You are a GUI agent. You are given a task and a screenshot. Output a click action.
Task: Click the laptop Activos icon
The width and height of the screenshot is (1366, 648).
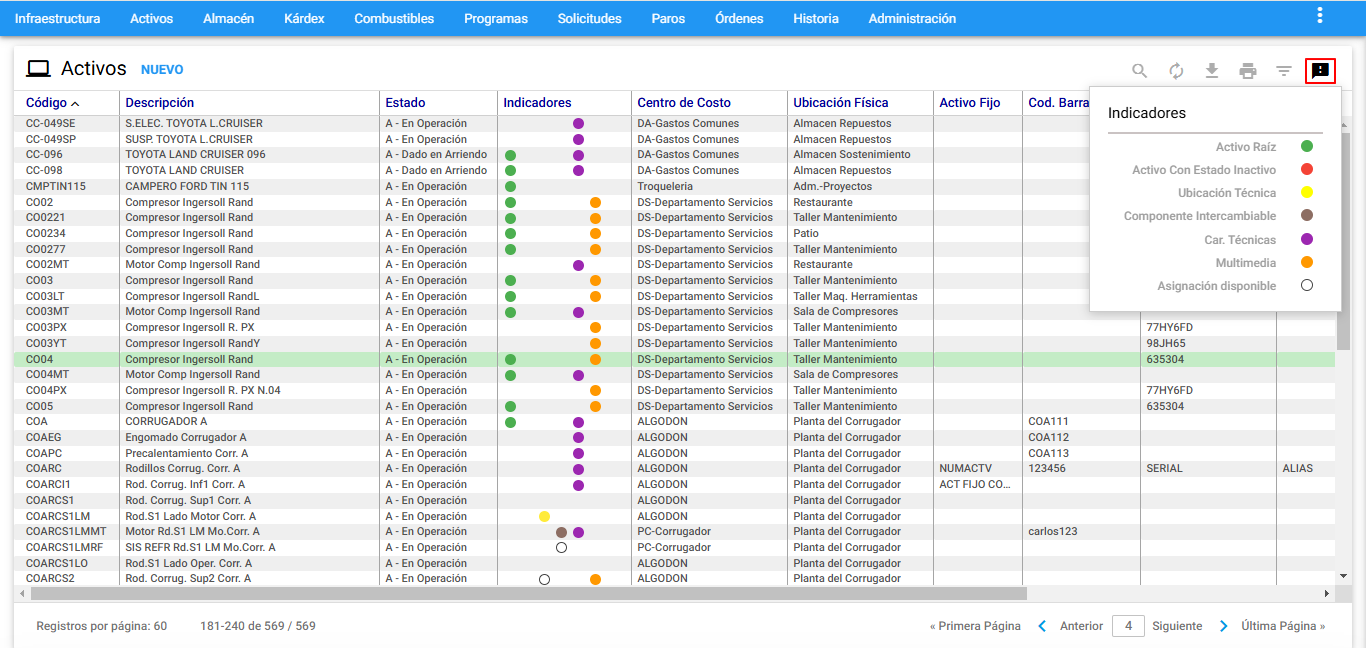(x=38, y=69)
